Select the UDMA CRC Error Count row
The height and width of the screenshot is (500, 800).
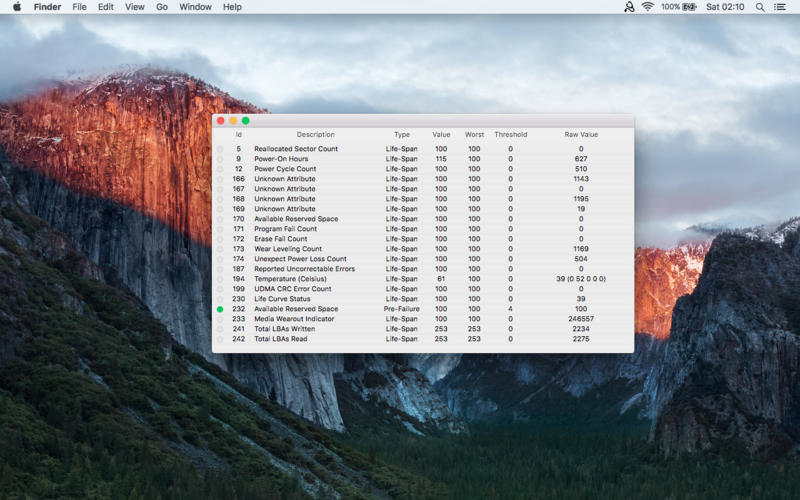(423, 289)
